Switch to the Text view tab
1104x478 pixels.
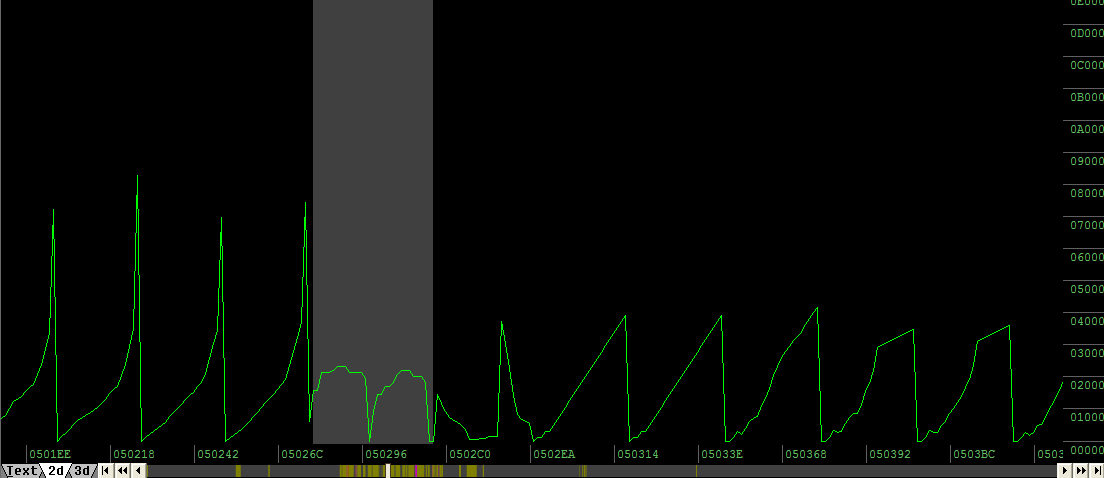coord(20,471)
